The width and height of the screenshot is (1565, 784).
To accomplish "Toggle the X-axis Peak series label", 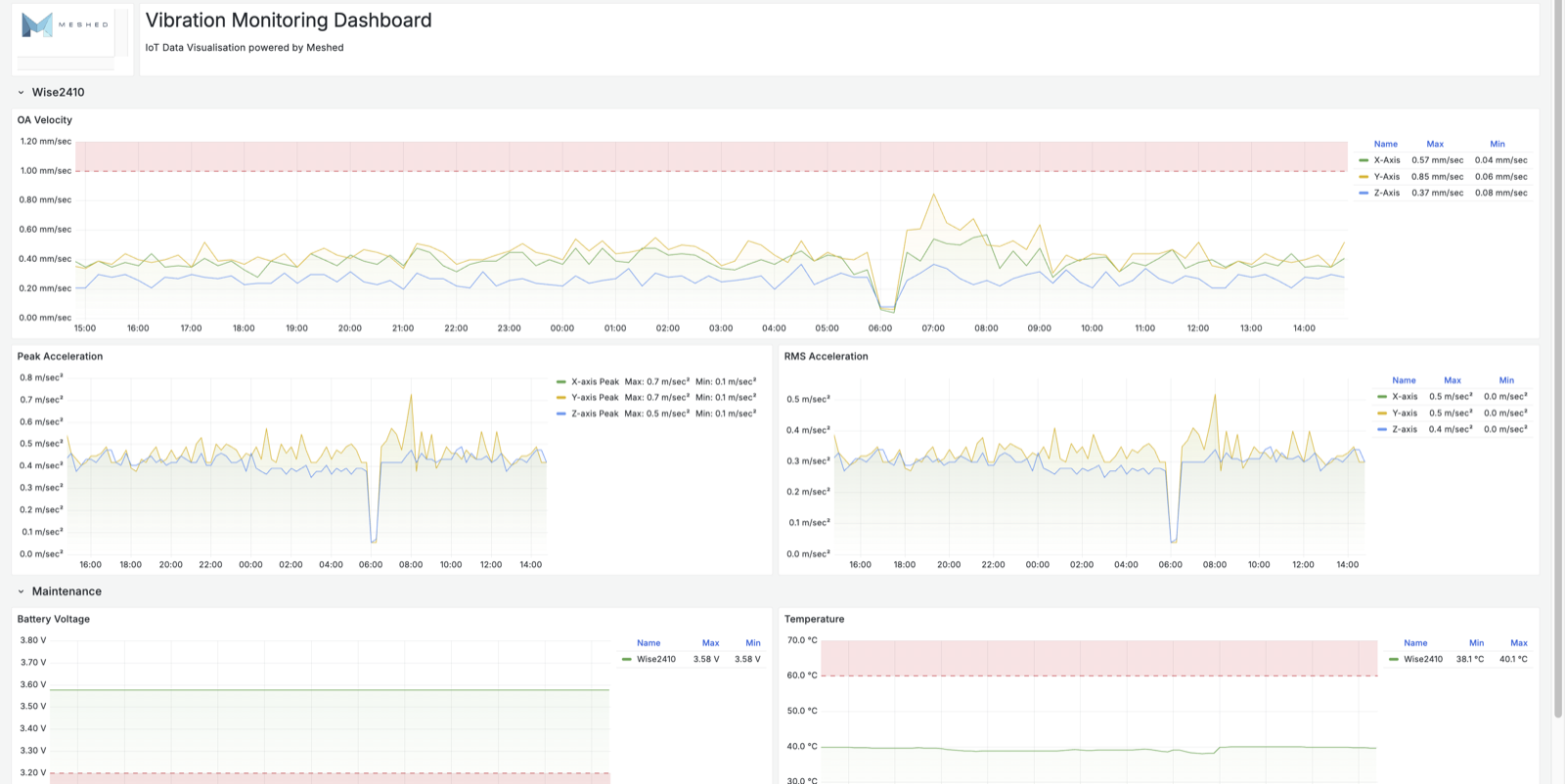I will pyautogui.click(x=595, y=382).
